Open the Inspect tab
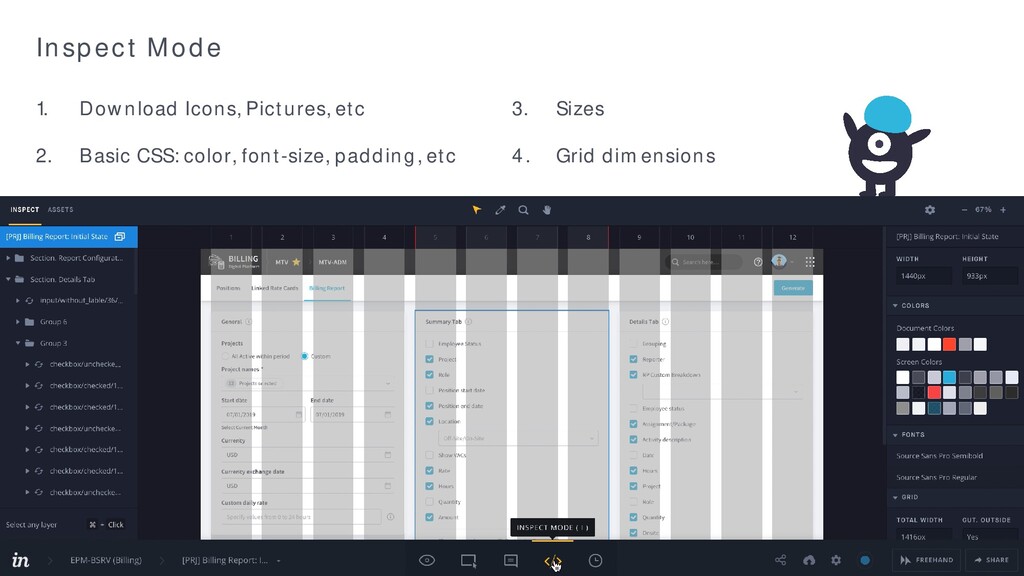Viewport: 1024px width, 576px height. (x=25, y=210)
